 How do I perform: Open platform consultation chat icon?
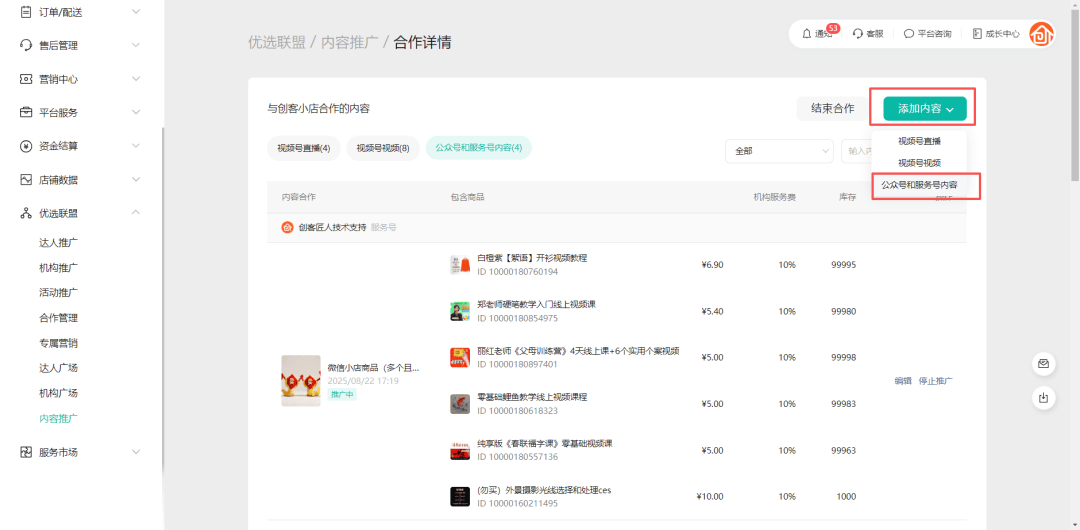coord(909,34)
